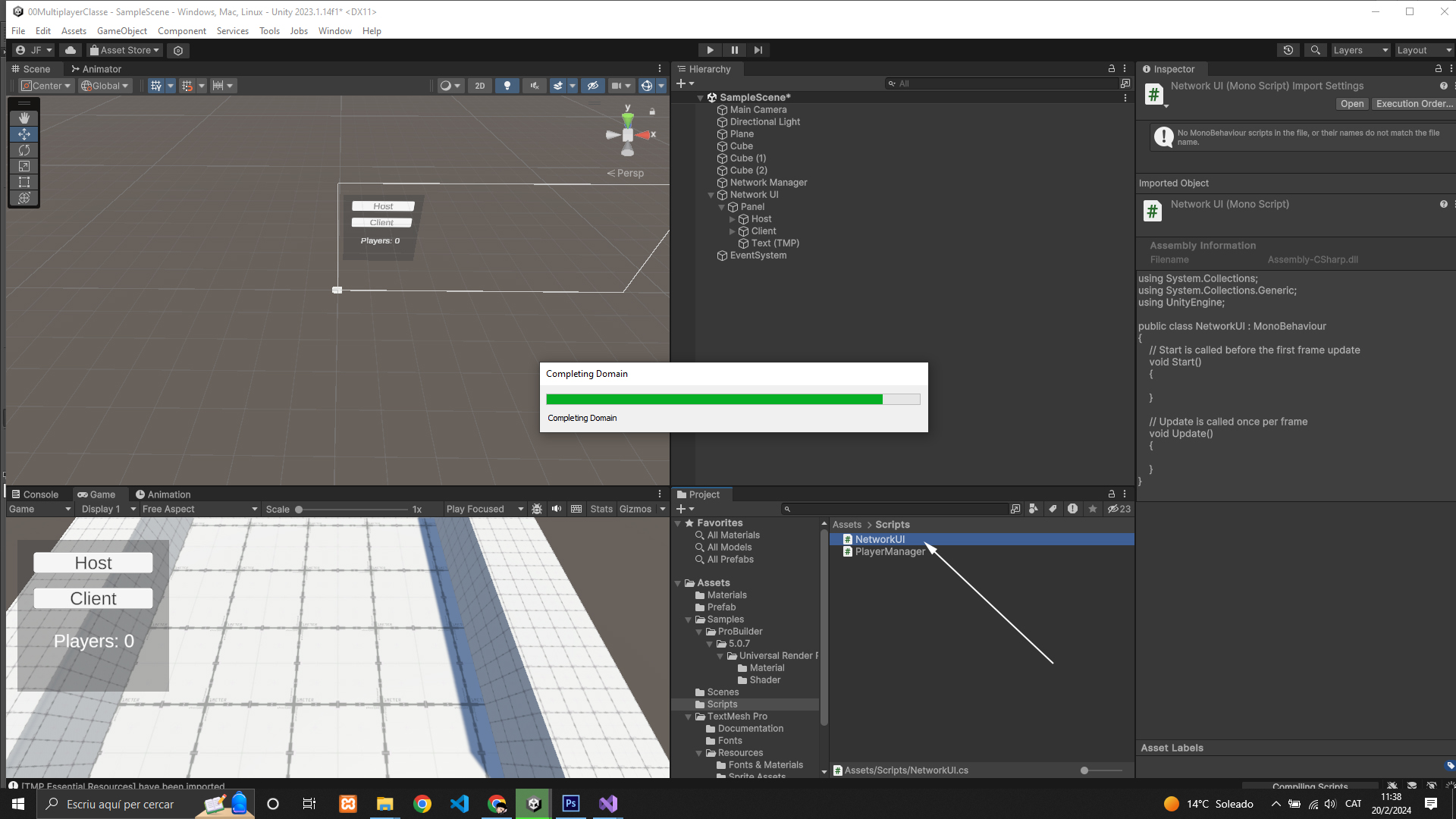Switch to the Console tab
1456x819 pixels.
35,494
